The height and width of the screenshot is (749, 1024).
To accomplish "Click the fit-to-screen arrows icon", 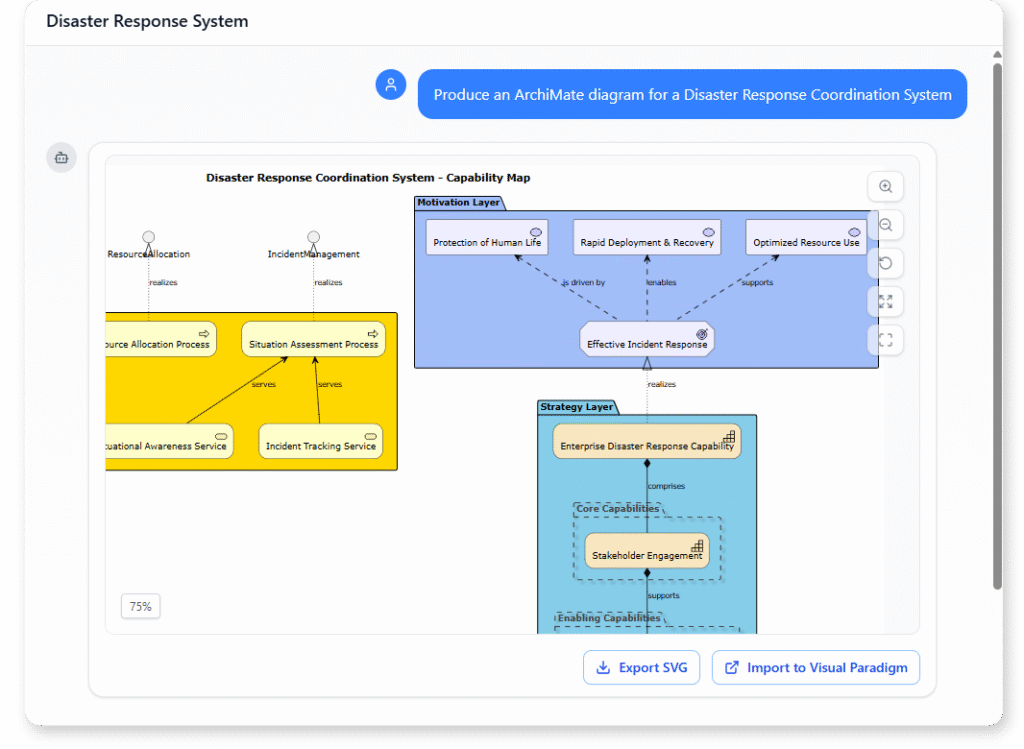I will tap(886, 301).
